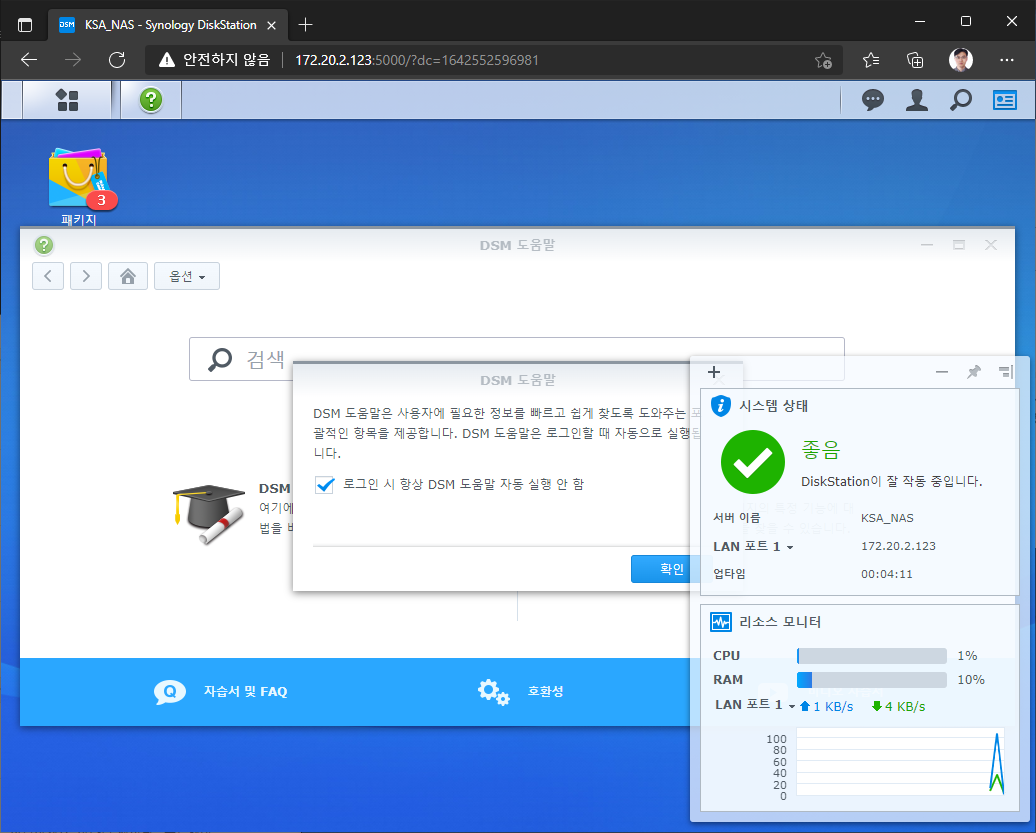Click the 검색 search field in Help

[x=517, y=359]
